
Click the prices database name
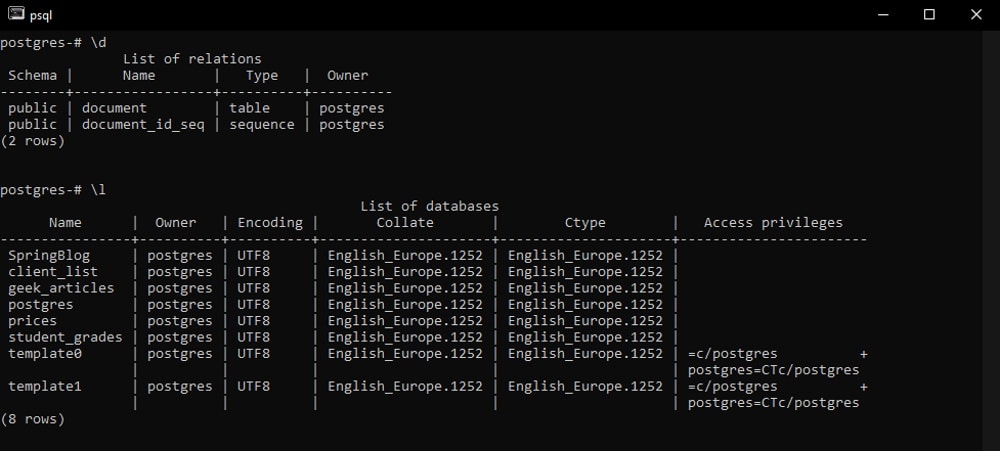point(32,321)
